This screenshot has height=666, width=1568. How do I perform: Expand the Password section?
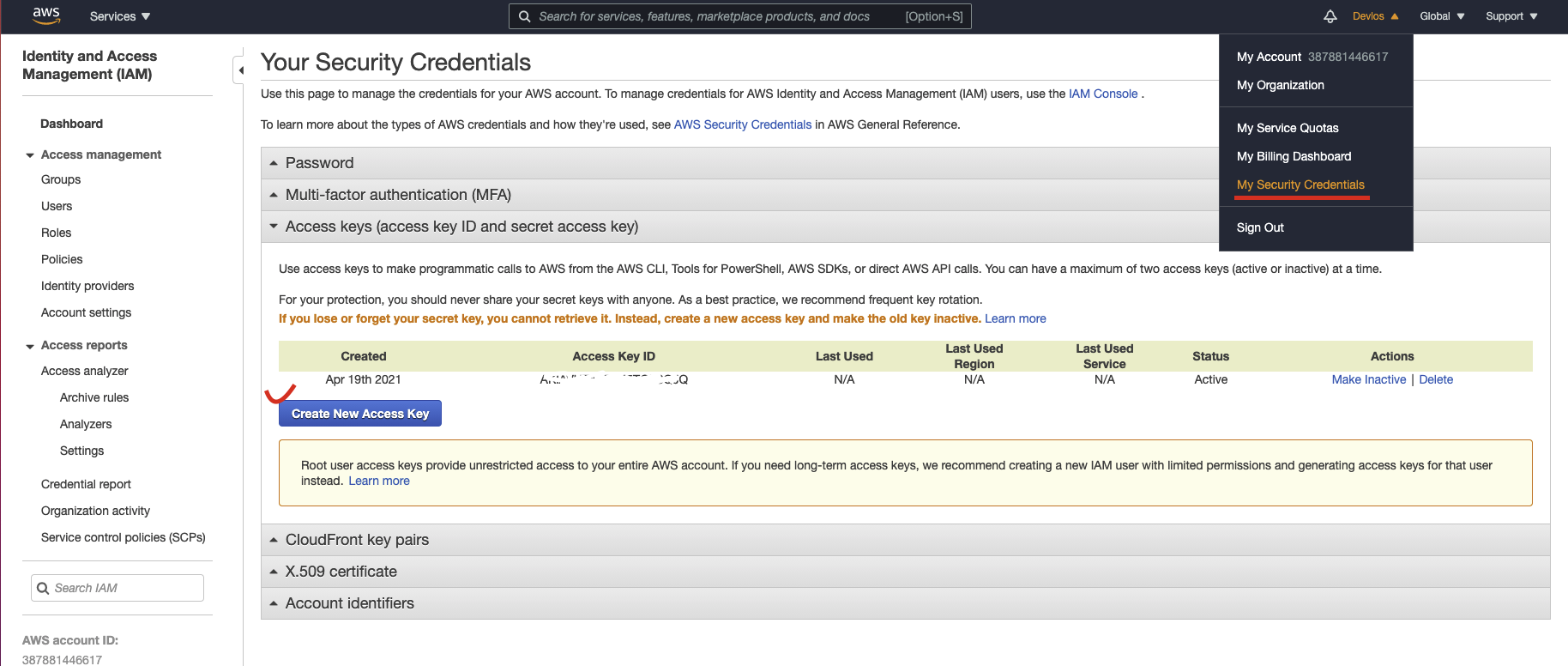906,163
